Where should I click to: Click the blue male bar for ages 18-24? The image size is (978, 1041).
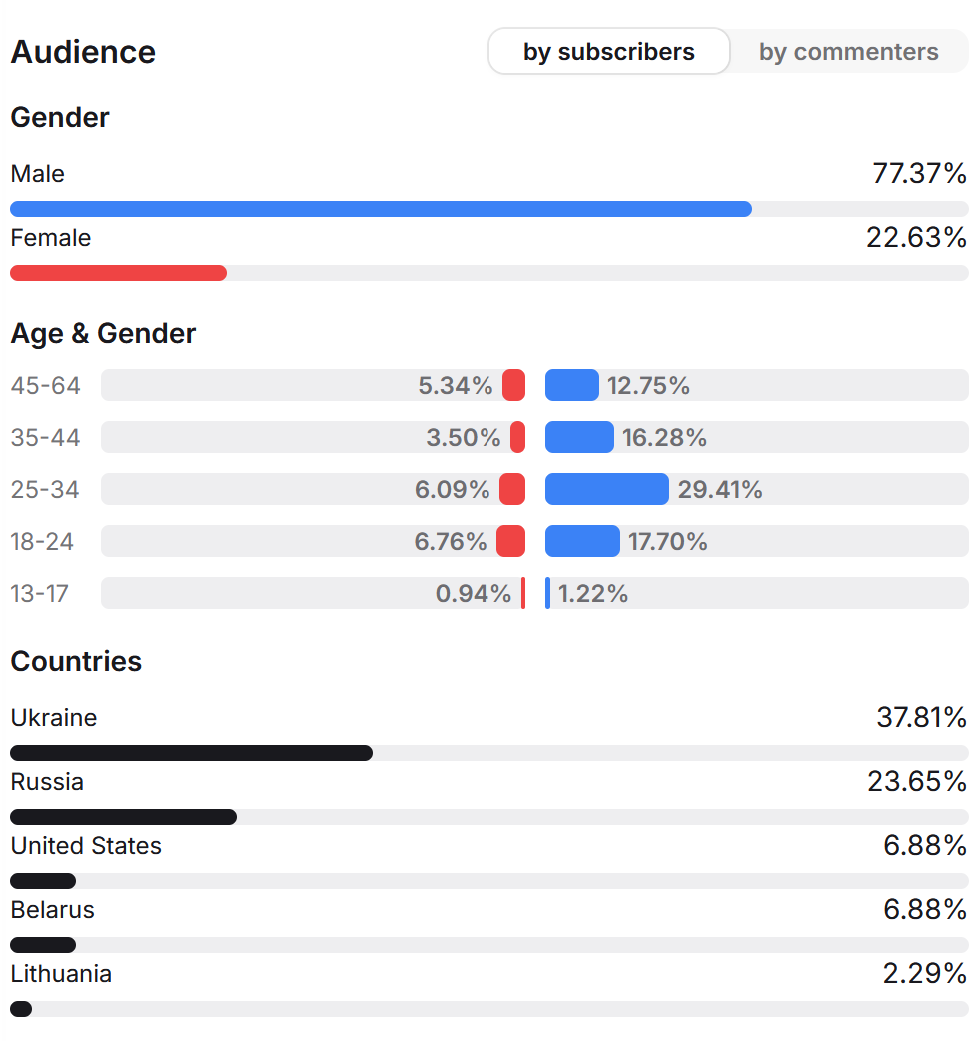[582, 541]
